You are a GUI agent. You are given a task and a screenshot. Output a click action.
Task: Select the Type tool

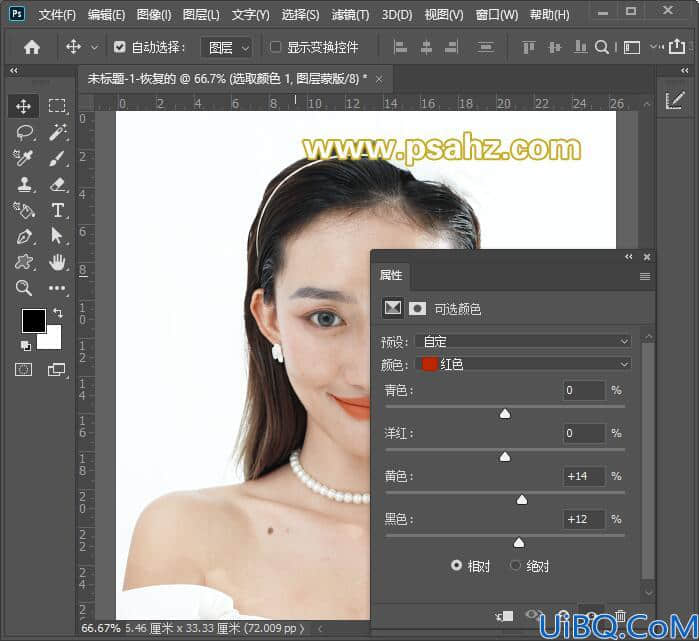click(58, 210)
